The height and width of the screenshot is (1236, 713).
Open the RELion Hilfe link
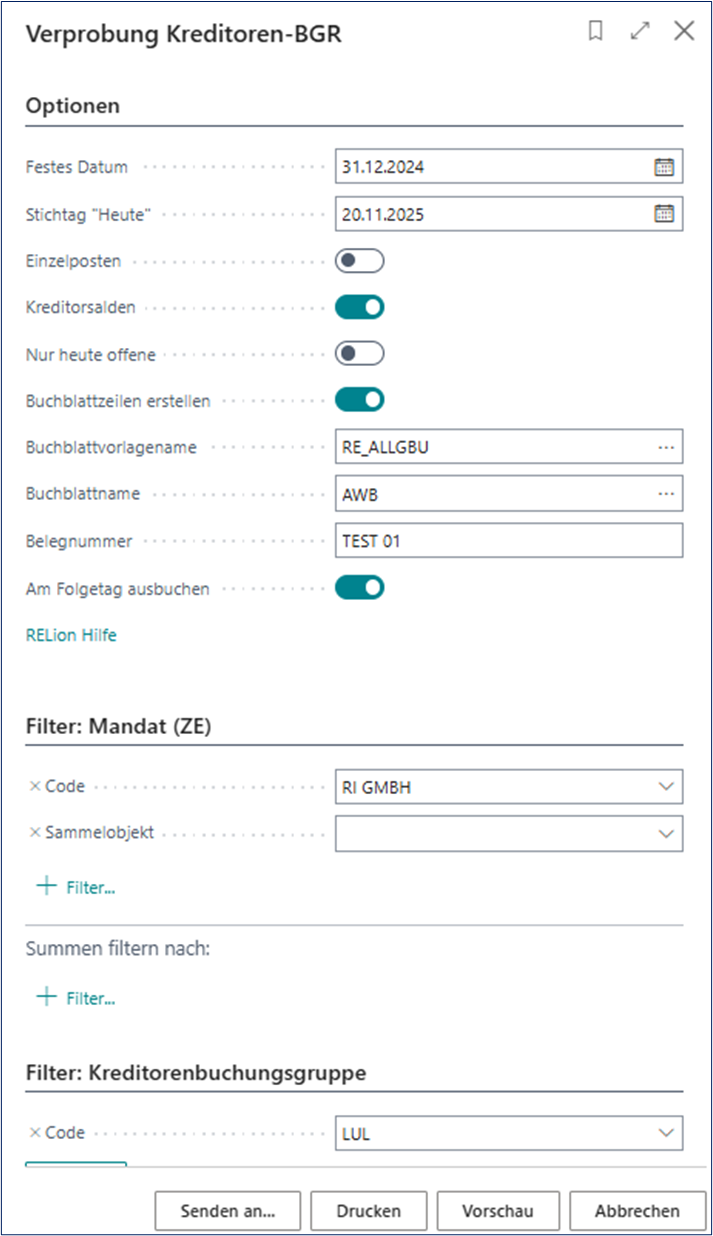pyautogui.click(x=71, y=635)
